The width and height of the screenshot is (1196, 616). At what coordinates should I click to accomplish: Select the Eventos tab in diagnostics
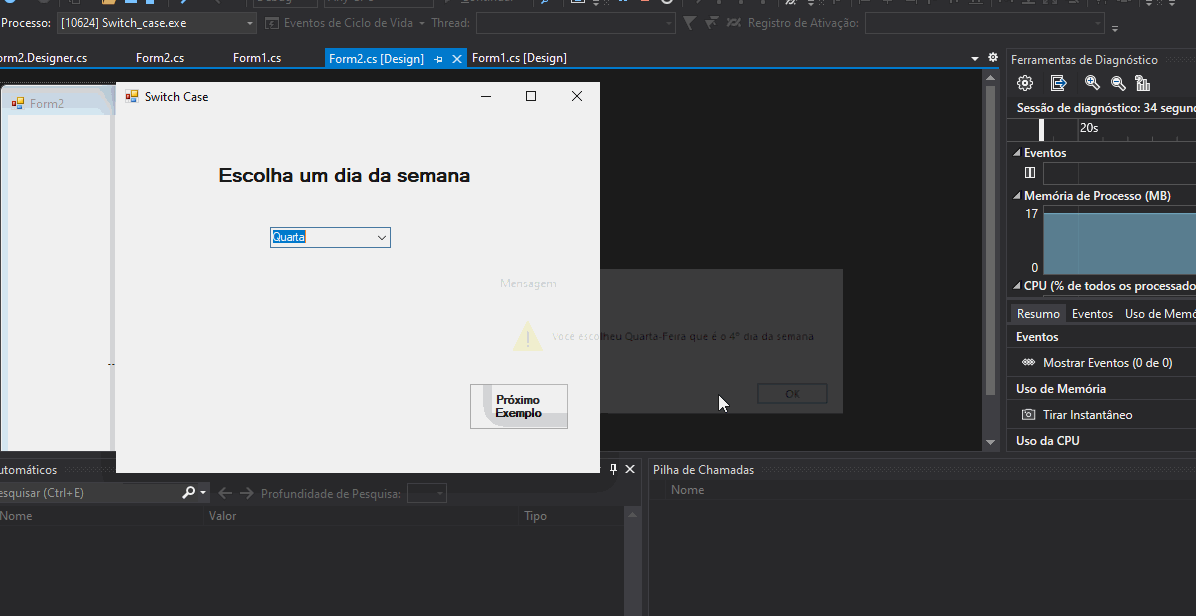tap(1092, 313)
